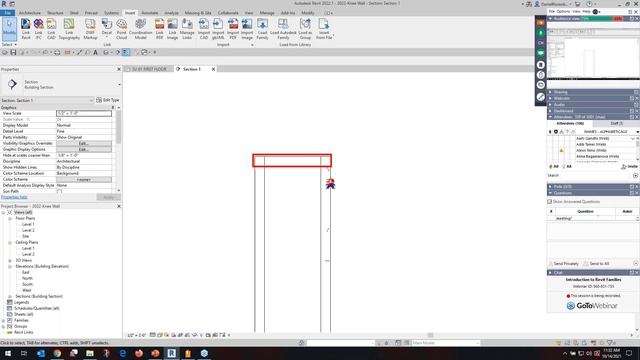Click the Import PDF tool
640x360 pixels.
coord(233,29)
